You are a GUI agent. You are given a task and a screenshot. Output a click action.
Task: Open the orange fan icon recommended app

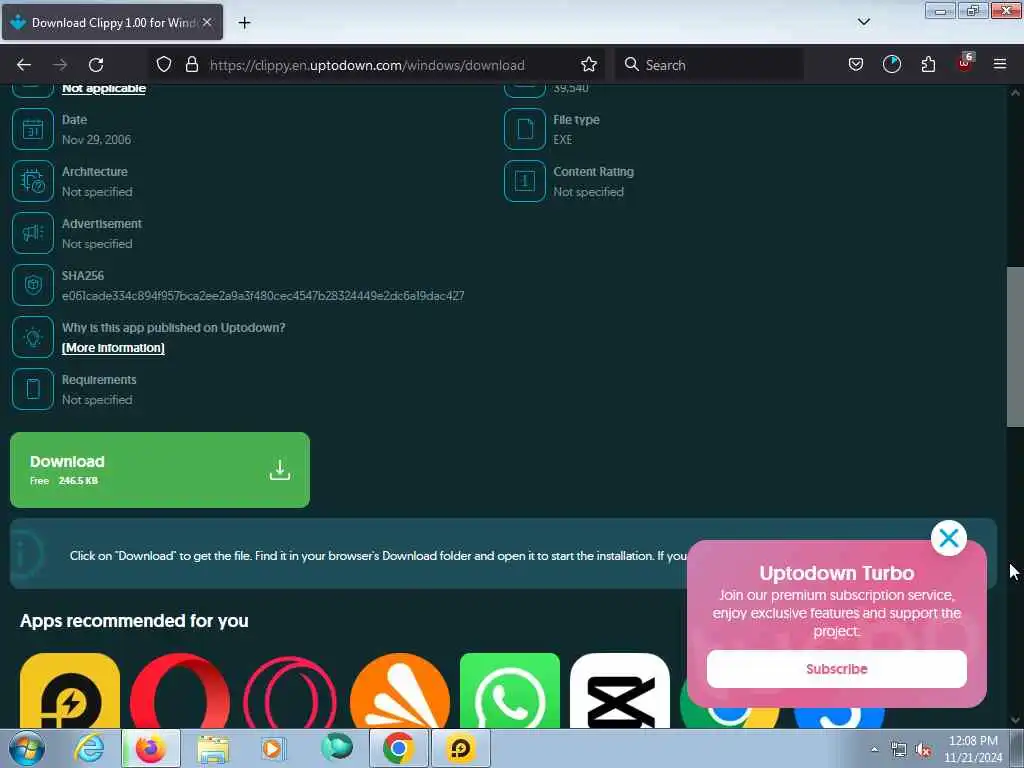point(400,691)
